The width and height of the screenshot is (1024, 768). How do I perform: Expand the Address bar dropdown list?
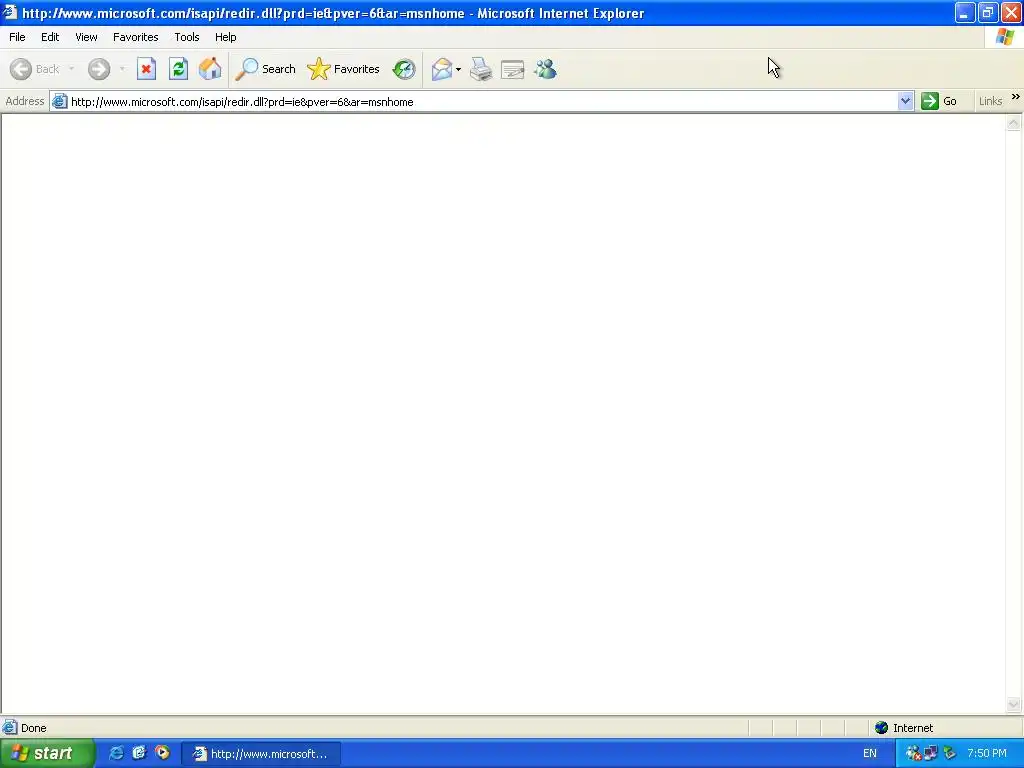(905, 101)
